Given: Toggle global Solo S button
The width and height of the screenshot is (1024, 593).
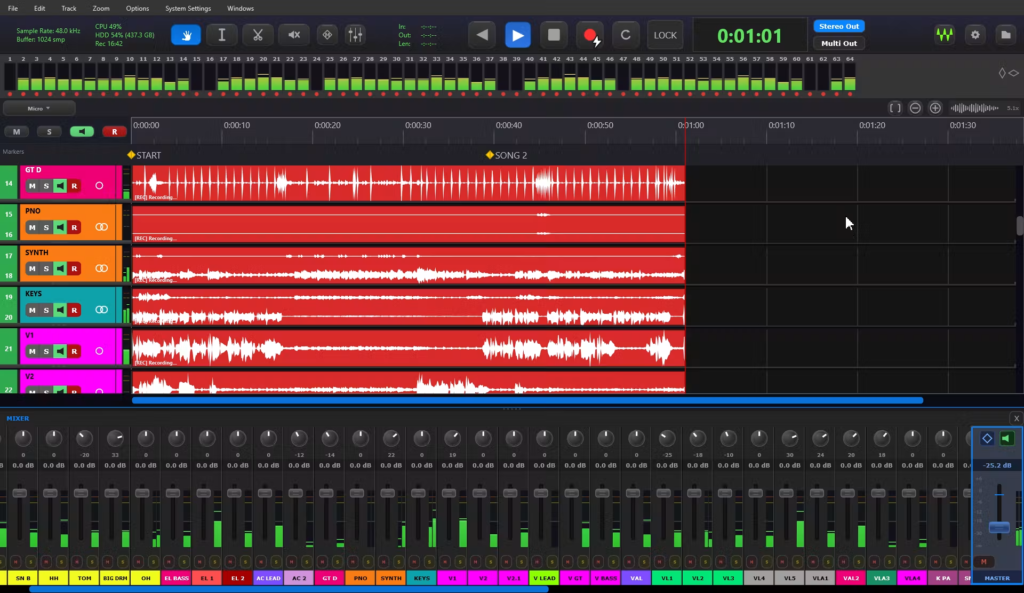Looking at the screenshot, I should coord(49,132).
